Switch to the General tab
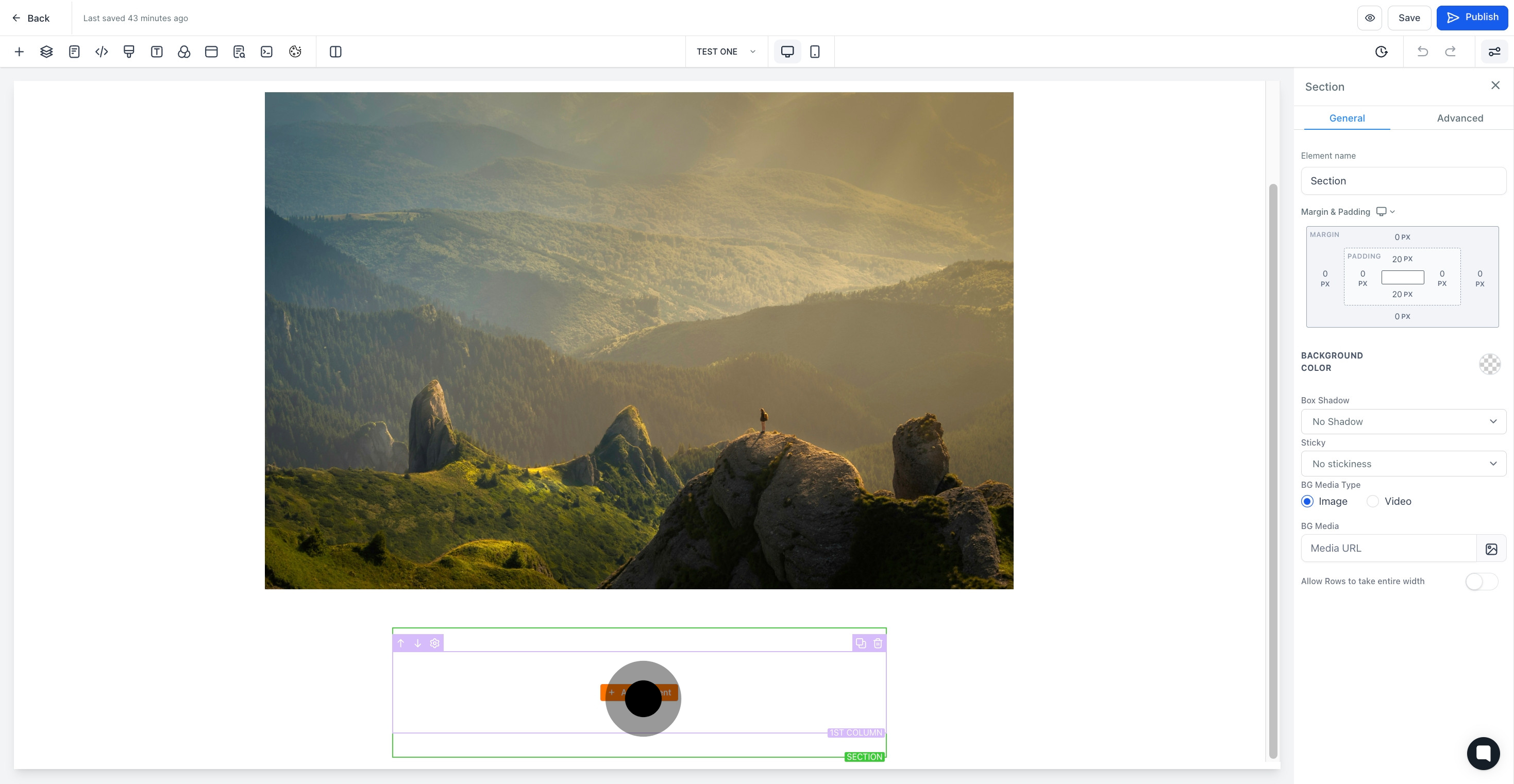The image size is (1514, 784). [x=1347, y=118]
